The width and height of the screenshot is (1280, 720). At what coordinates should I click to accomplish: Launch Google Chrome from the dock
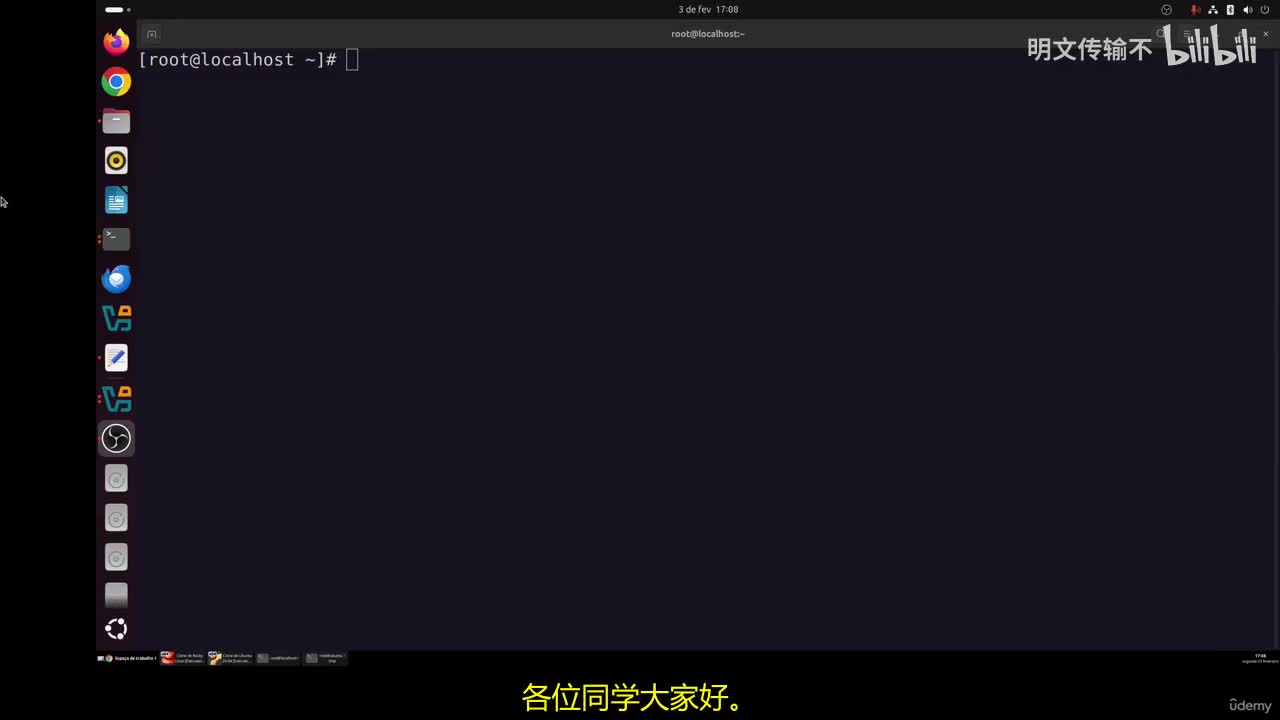(x=116, y=82)
